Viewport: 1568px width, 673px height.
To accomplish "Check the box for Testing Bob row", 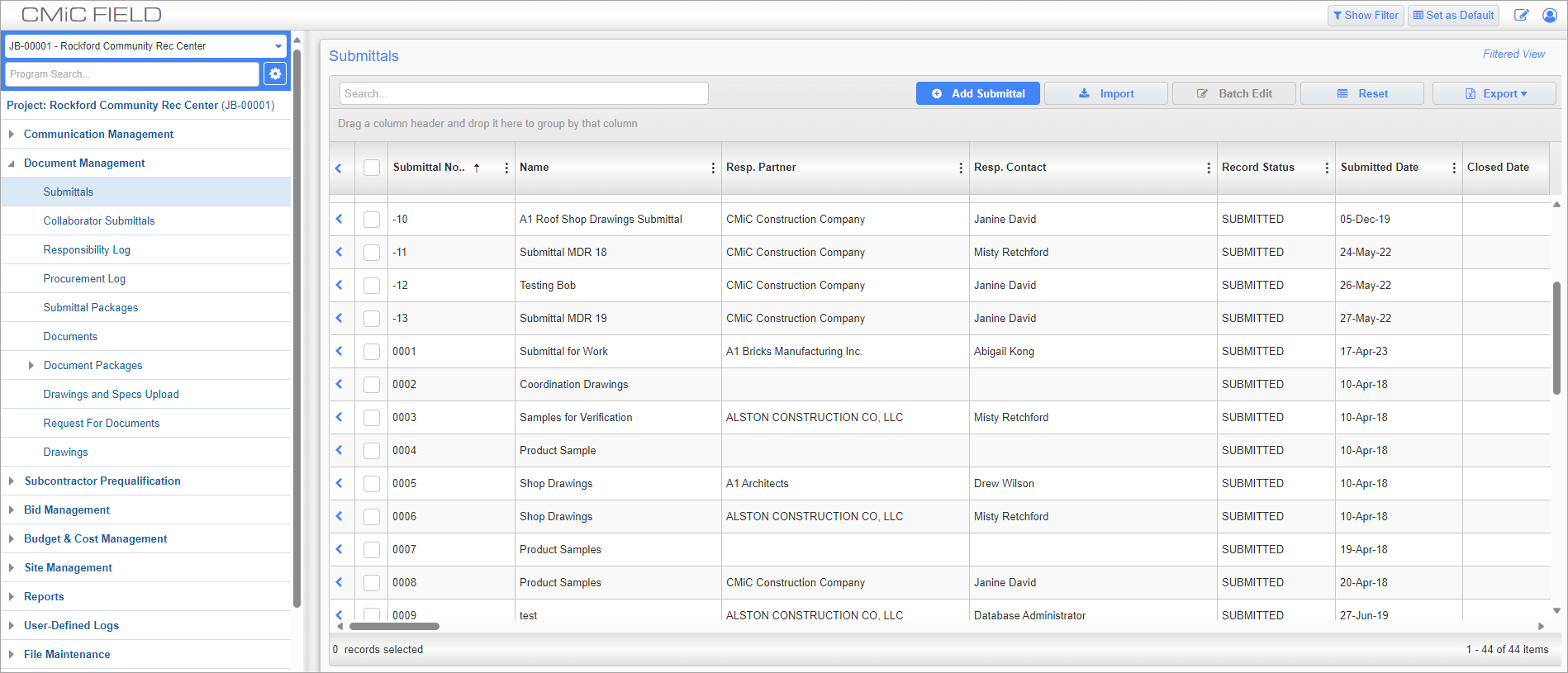I will point(372,285).
